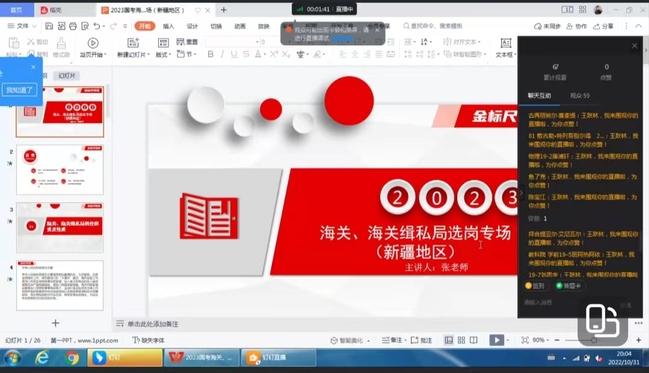Open the 文件 menu dropdown
The width and height of the screenshot is (649, 373).
coord(22,26)
